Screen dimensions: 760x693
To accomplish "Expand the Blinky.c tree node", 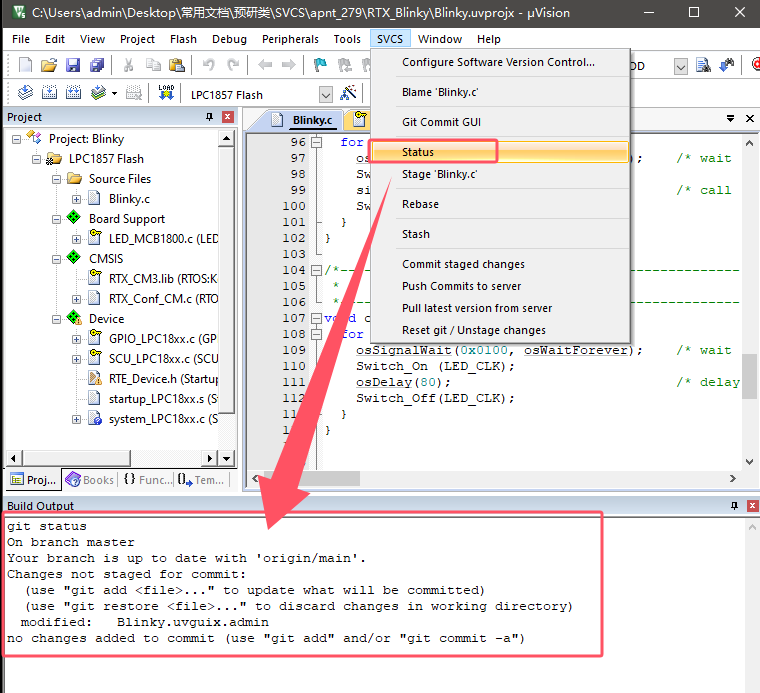I will [x=77, y=199].
